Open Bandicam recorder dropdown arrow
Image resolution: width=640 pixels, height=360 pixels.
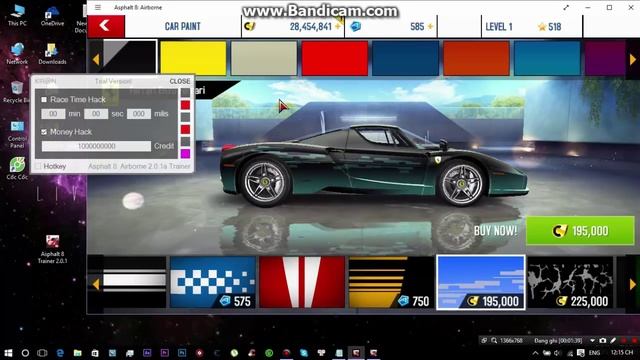[x=593, y=340]
